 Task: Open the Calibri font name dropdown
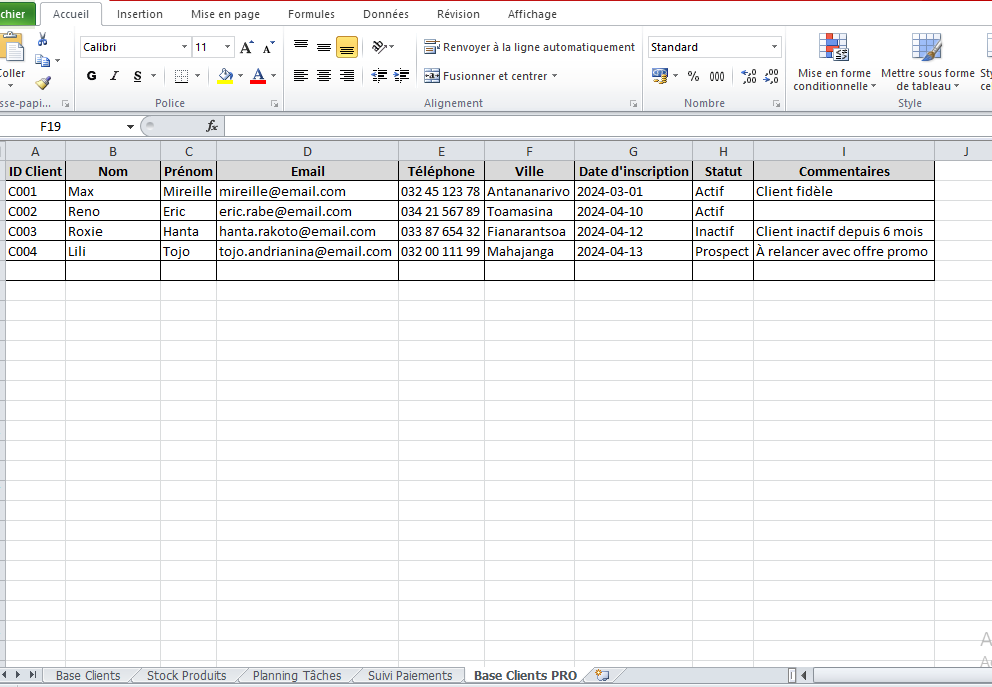click(x=184, y=47)
